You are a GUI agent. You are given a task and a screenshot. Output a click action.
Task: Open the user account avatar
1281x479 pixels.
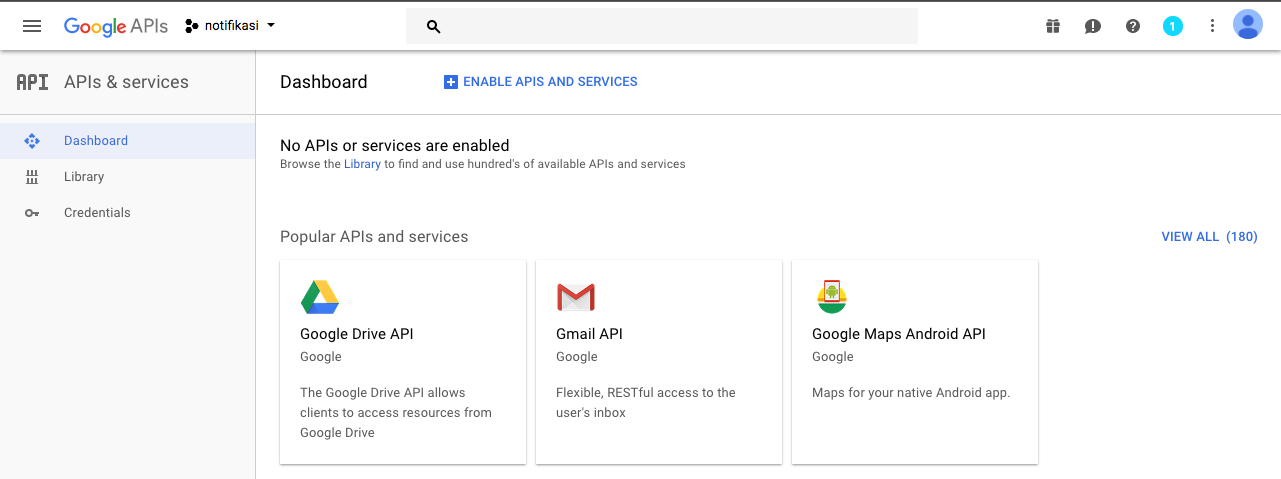1248,25
